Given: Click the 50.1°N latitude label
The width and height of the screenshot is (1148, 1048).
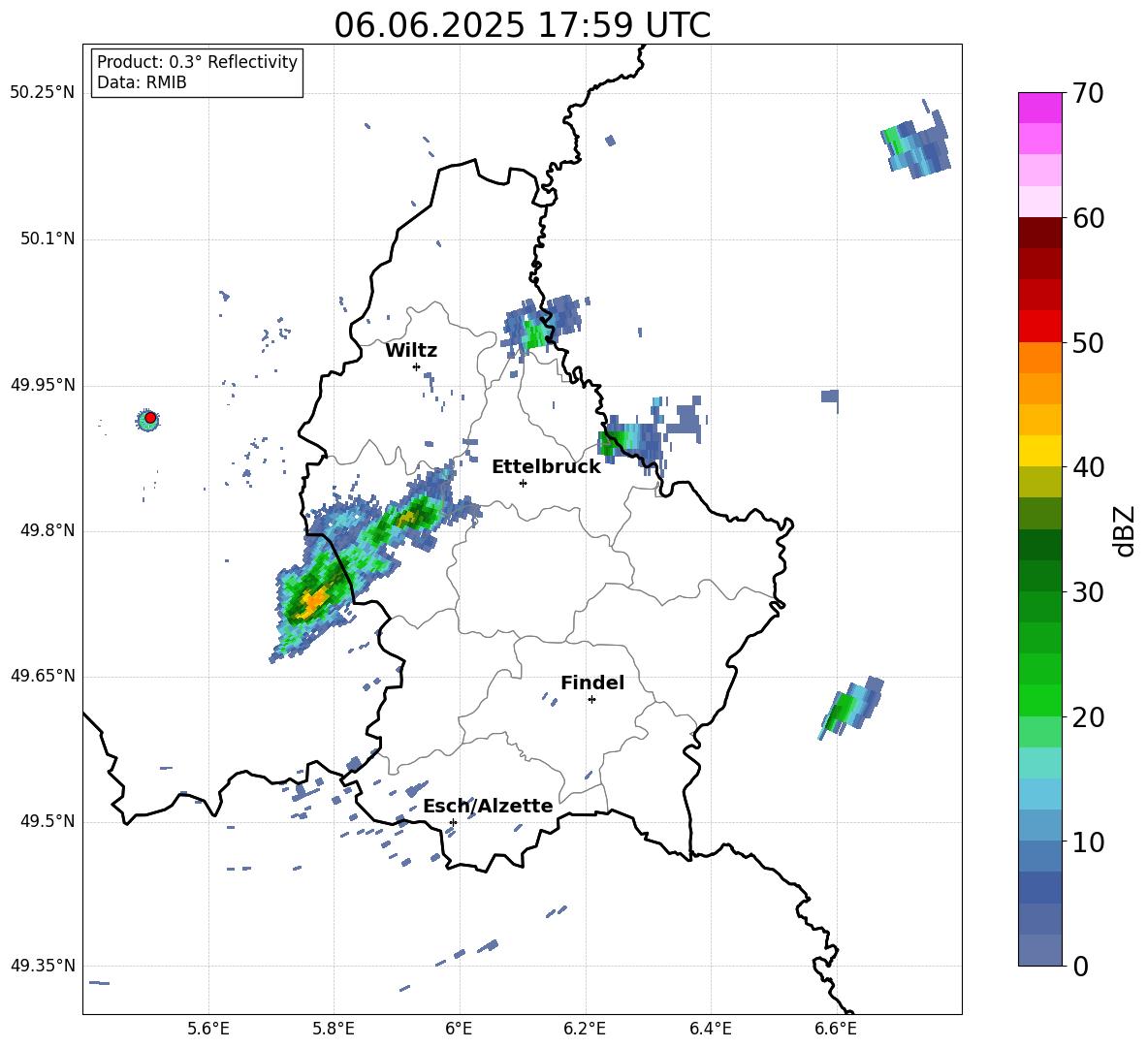Looking at the screenshot, I should click(48, 238).
